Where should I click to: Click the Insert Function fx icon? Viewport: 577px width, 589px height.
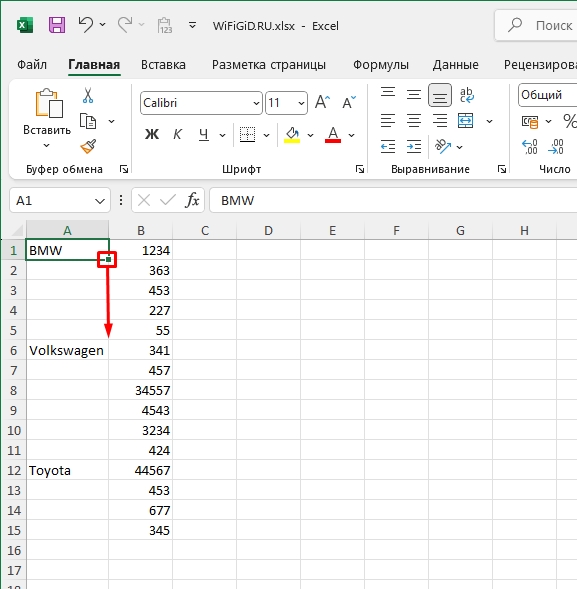[192, 200]
